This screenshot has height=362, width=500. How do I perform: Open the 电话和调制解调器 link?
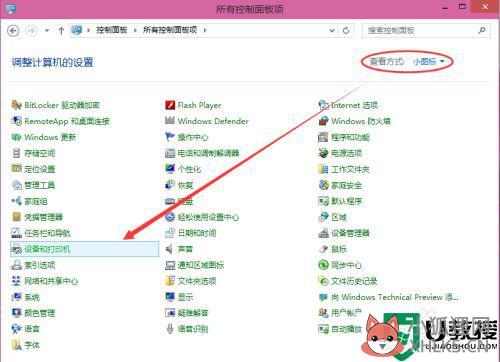208,153
